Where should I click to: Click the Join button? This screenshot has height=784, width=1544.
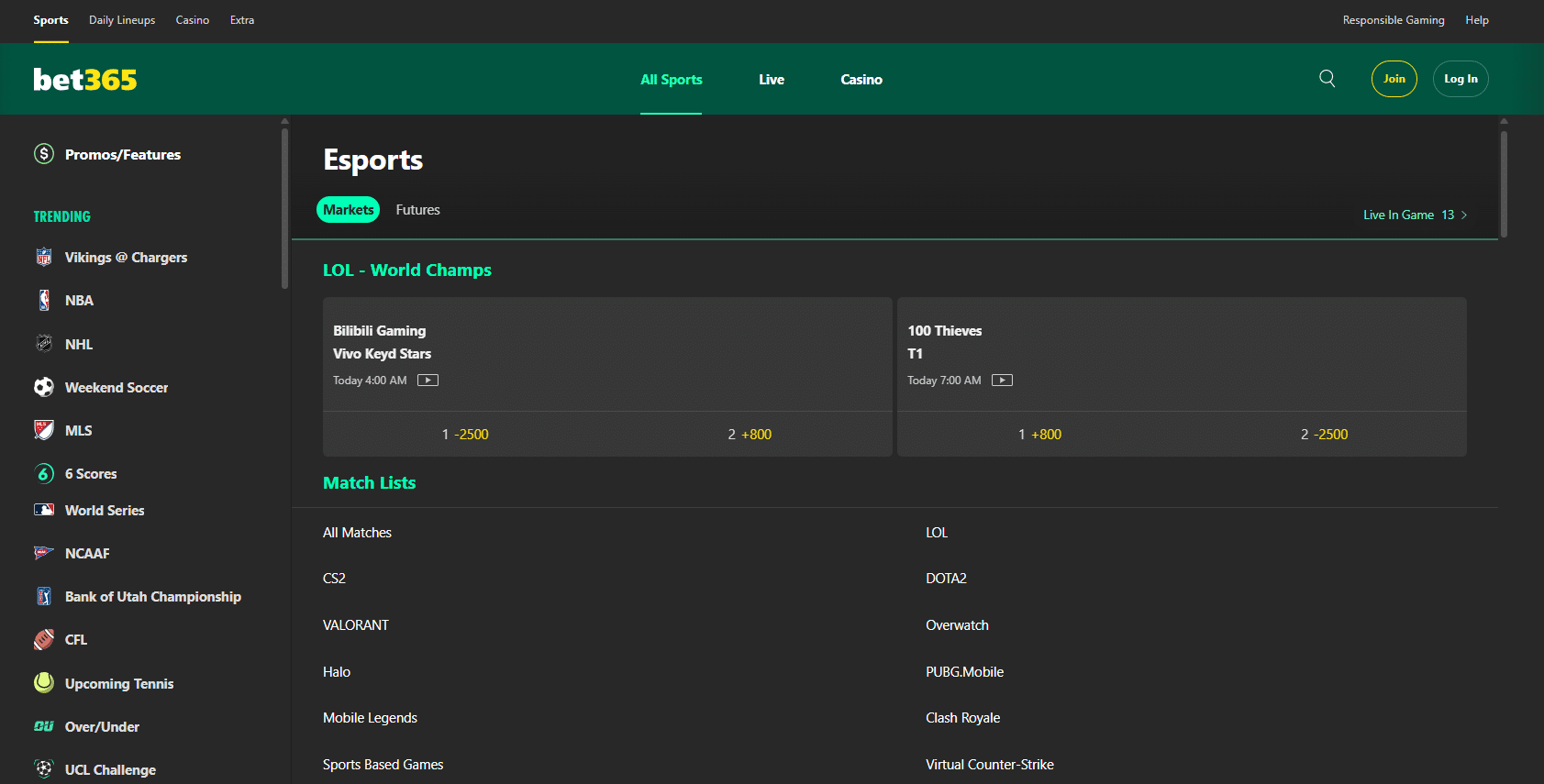click(x=1394, y=79)
